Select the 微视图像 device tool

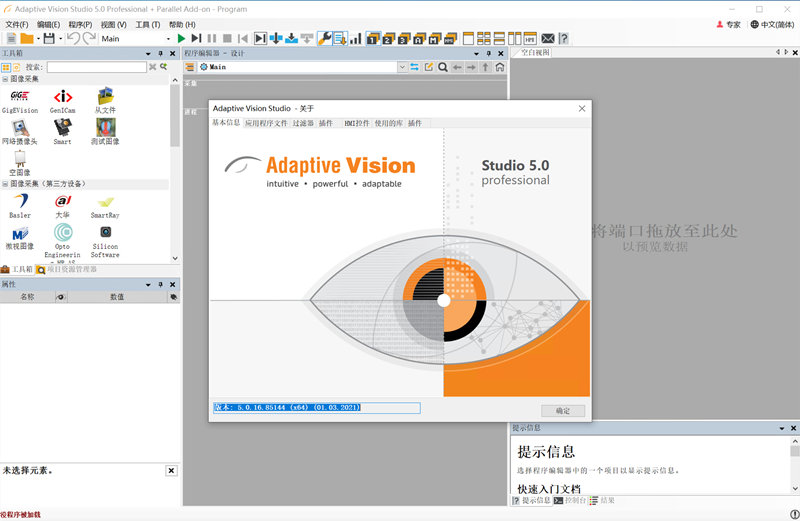coord(20,238)
